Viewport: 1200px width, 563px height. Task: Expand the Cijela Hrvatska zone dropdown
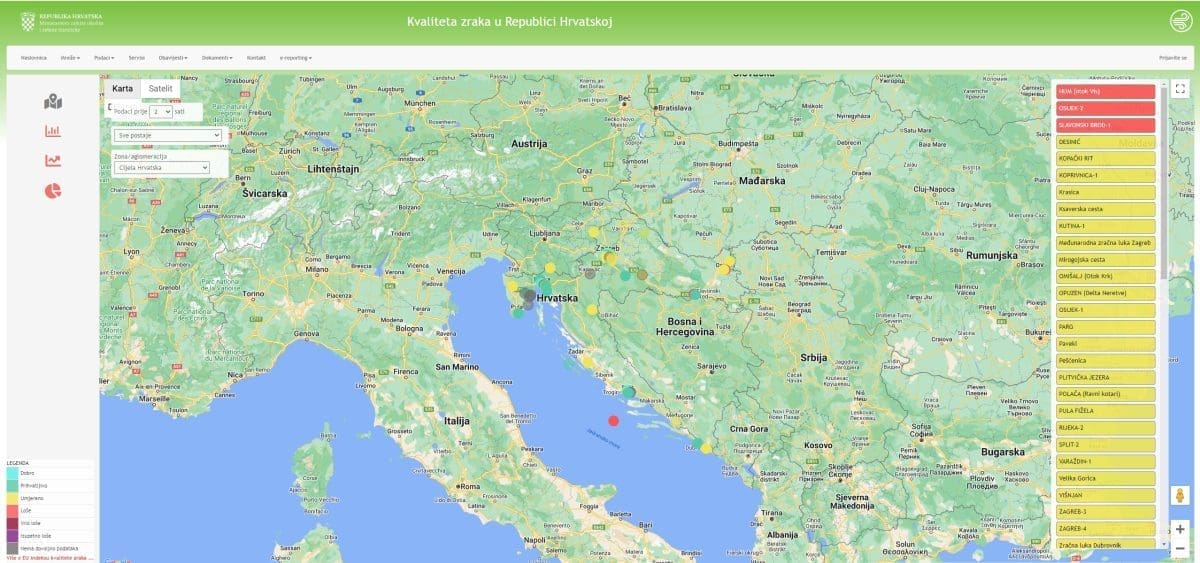[x=161, y=168]
